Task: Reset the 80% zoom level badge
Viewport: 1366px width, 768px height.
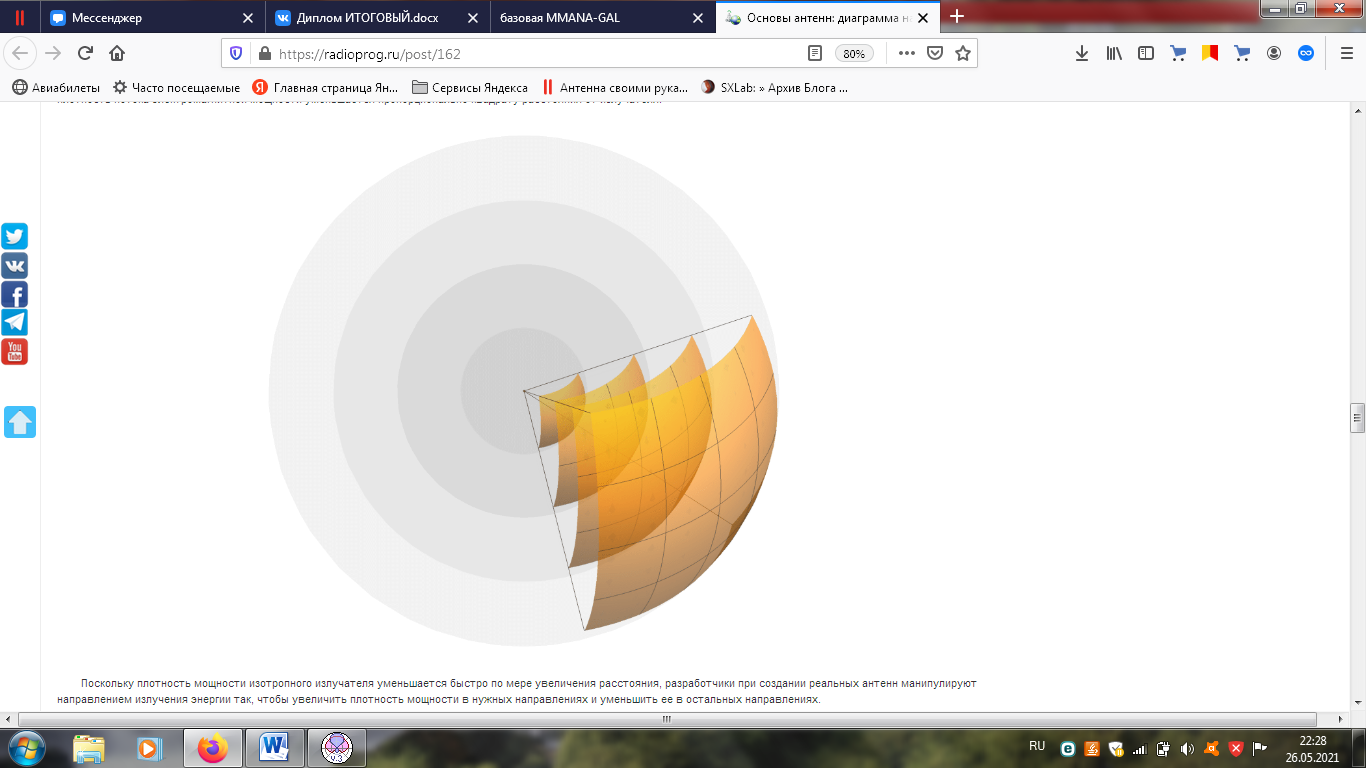Action: click(x=854, y=54)
